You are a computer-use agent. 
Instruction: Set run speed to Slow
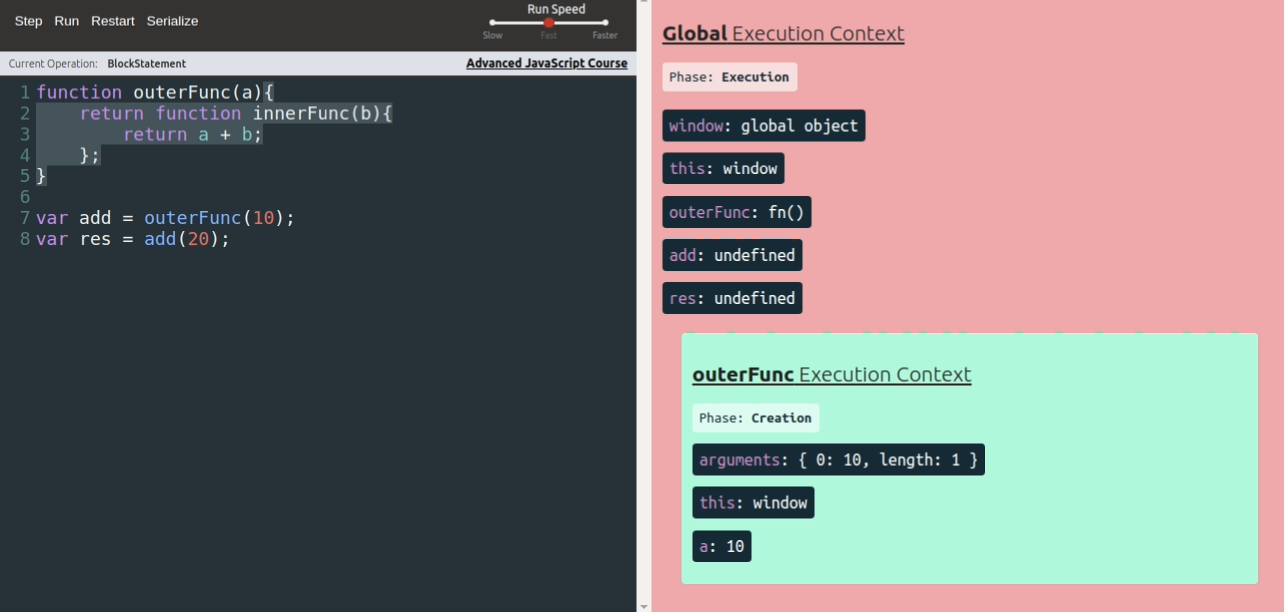pos(492,23)
